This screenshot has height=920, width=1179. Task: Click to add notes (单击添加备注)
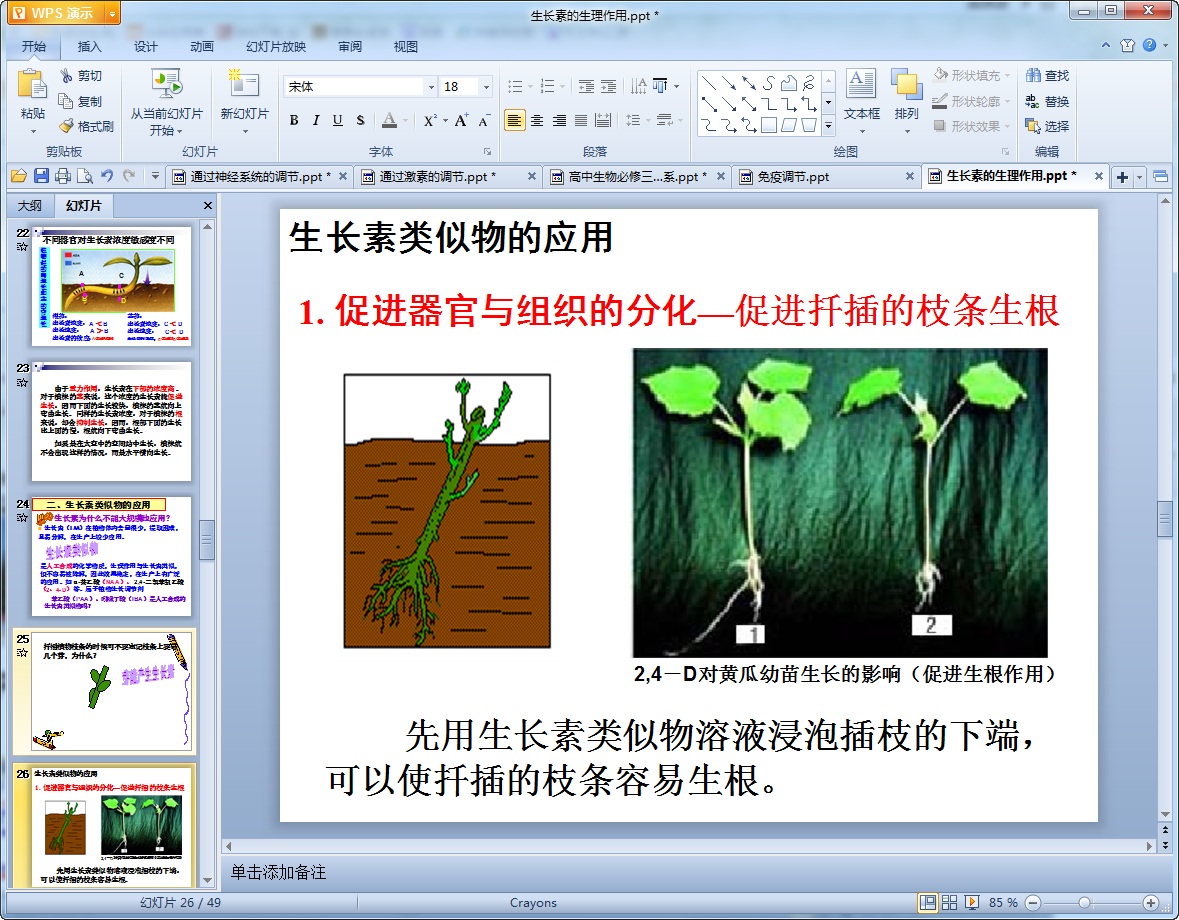(x=278, y=872)
